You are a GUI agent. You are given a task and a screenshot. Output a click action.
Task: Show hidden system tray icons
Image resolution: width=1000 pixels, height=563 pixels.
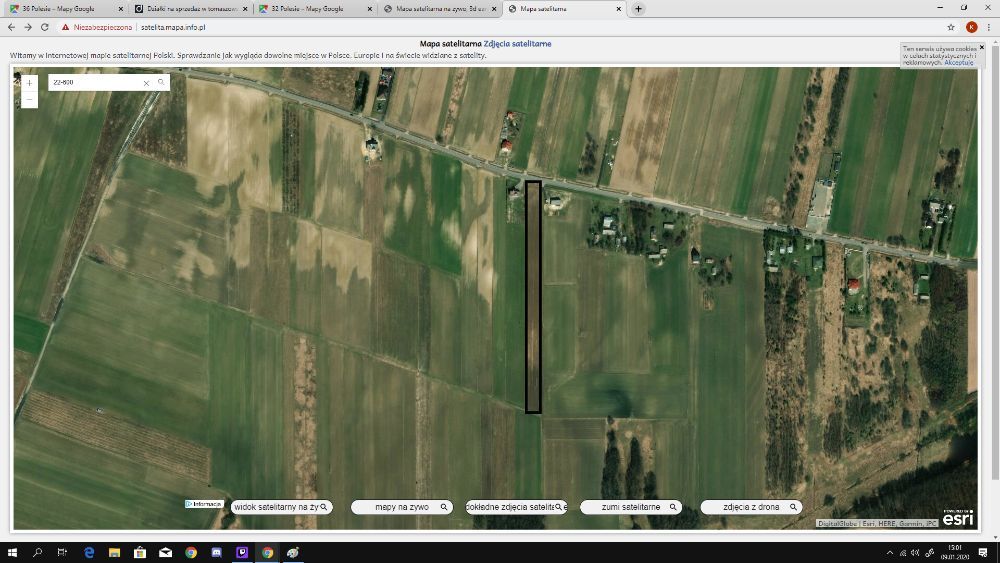click(890, 553)
